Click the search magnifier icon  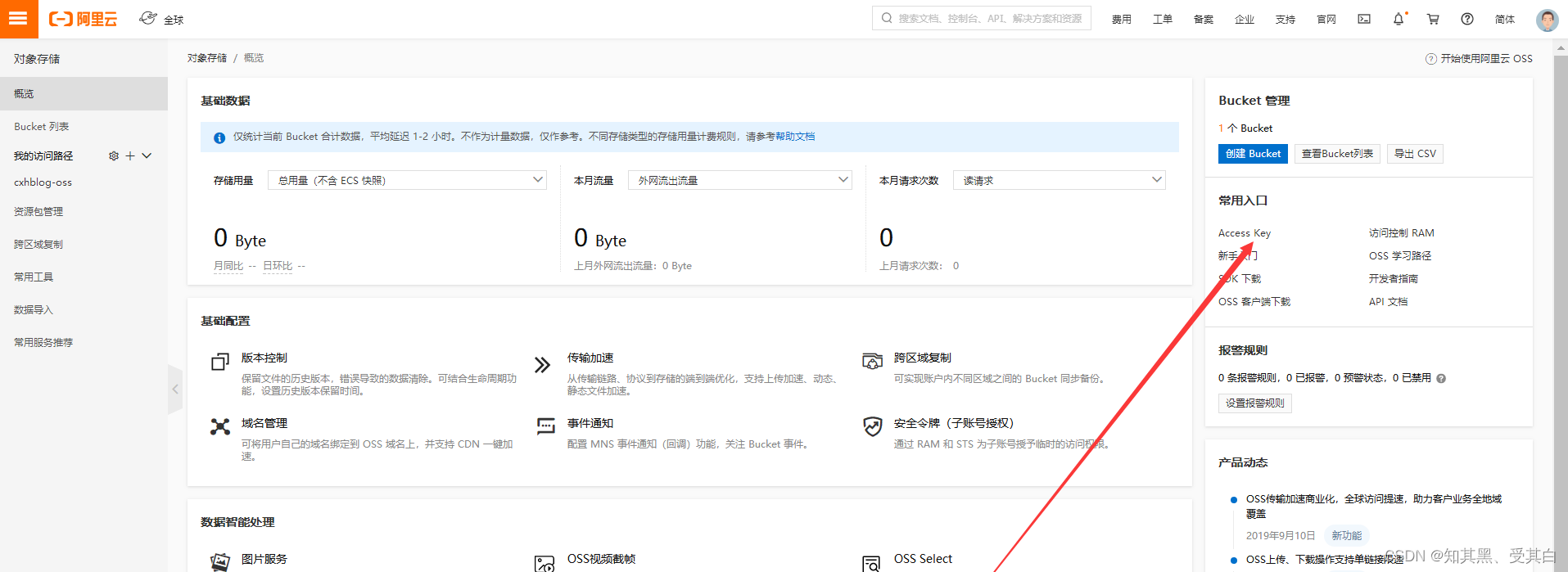(x=887, y=18)
